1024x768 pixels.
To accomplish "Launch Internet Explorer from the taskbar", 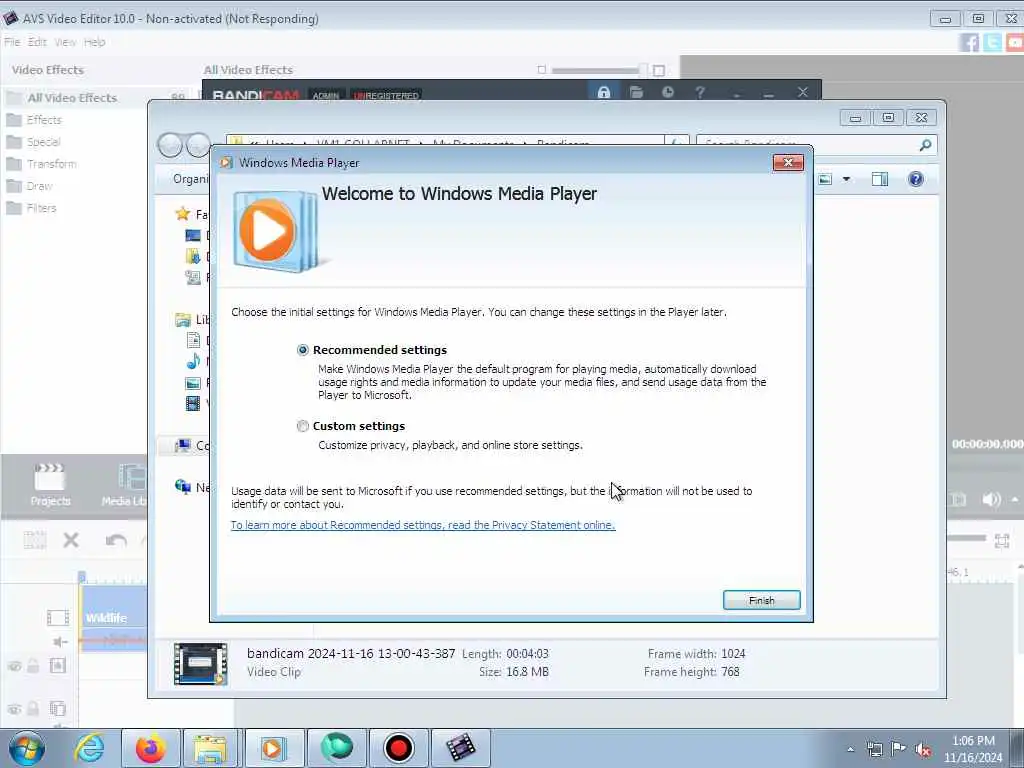I will click(89, 748).
